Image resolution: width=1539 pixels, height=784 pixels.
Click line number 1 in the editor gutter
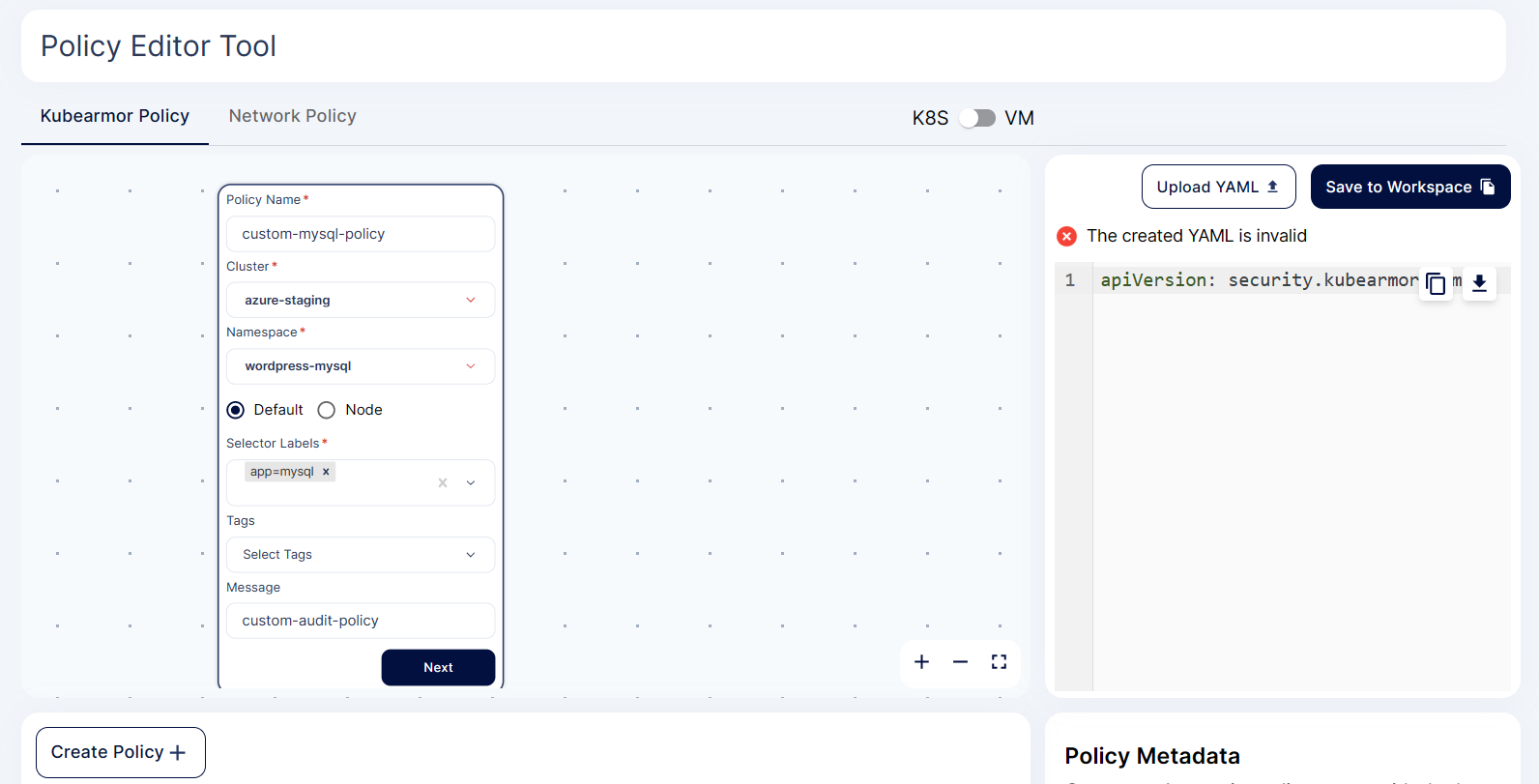(1070, 280)
